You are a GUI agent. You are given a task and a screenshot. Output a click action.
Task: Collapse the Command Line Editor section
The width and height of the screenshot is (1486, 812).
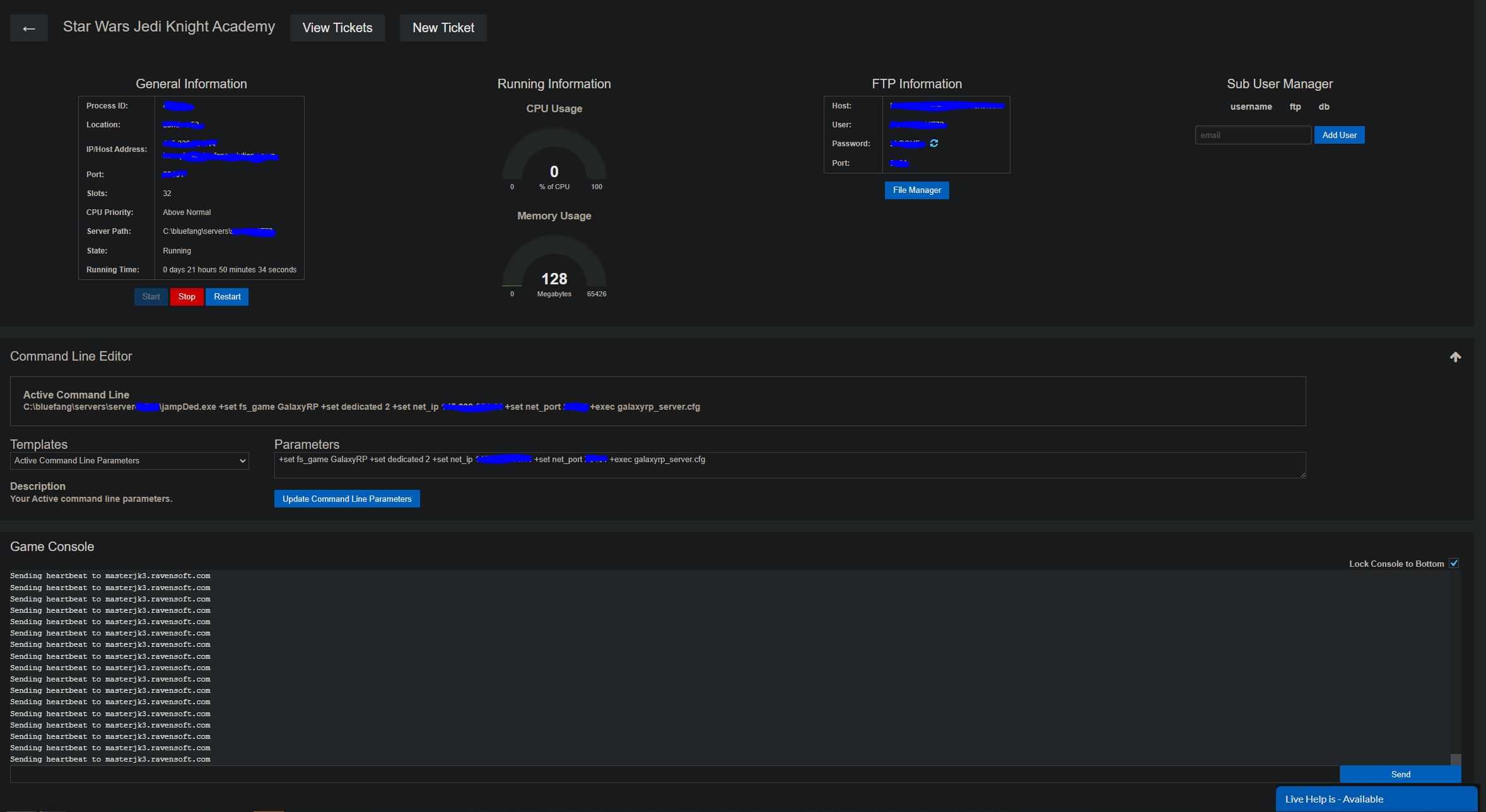pos(1455,357)
